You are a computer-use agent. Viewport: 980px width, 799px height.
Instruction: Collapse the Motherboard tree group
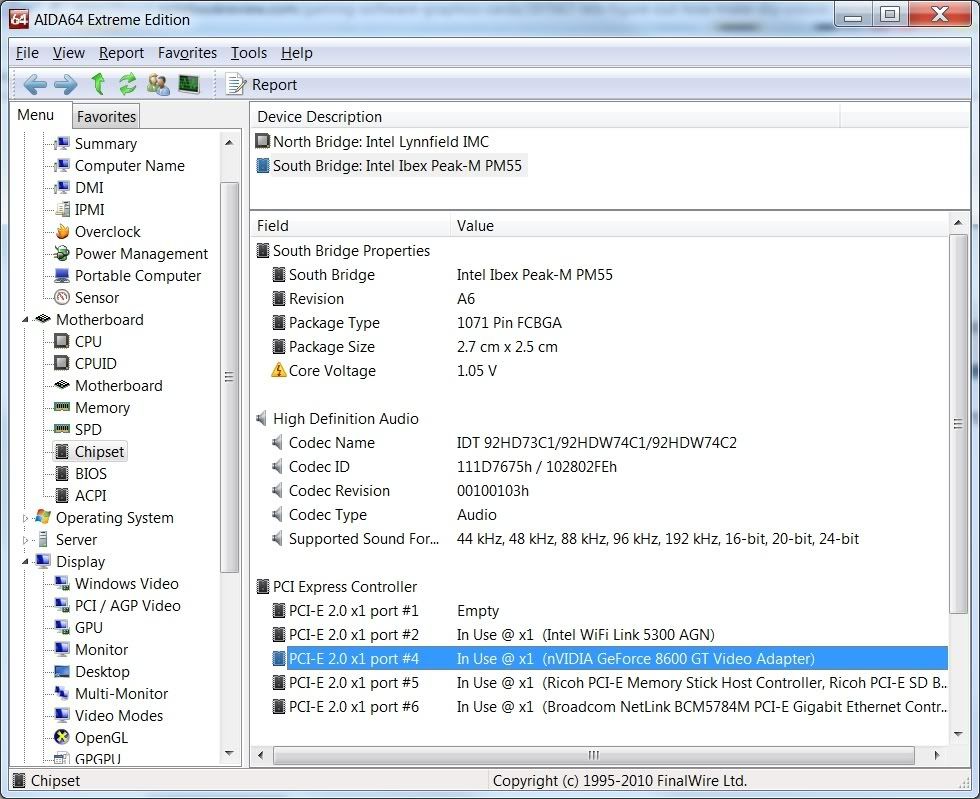[26, 319]
